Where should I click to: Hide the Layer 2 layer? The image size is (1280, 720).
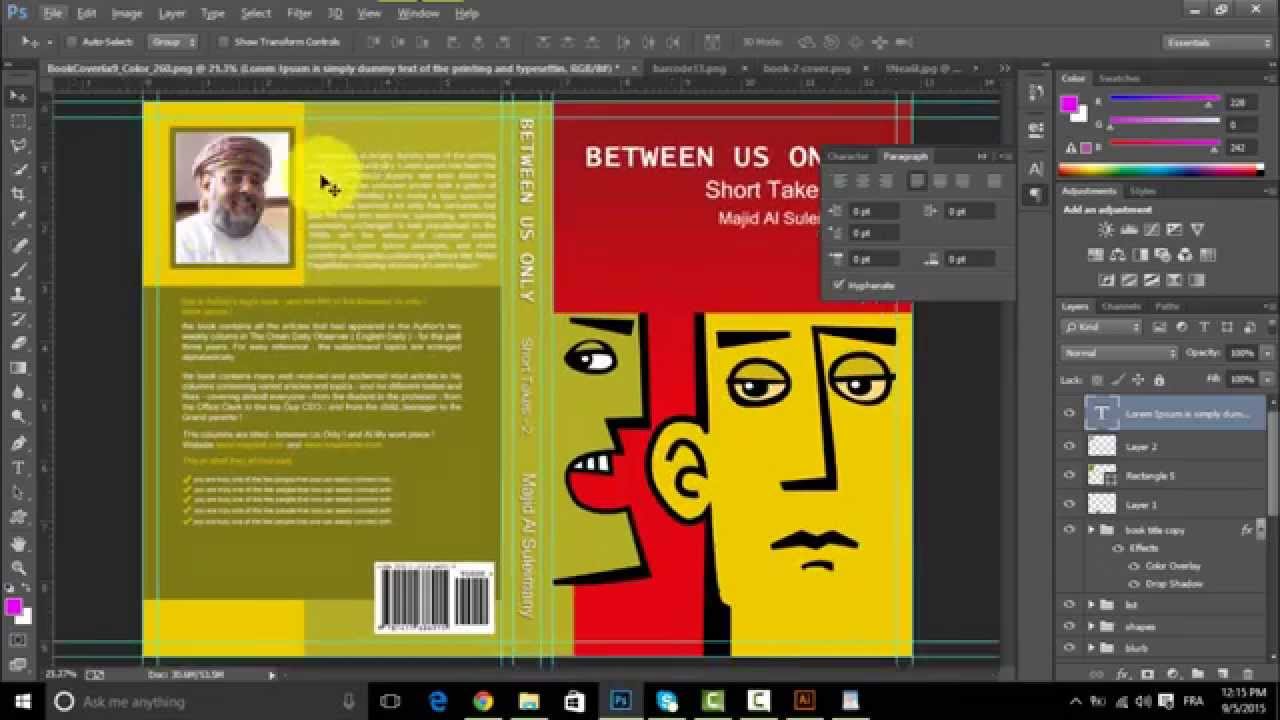click(x=1069, y=447)
